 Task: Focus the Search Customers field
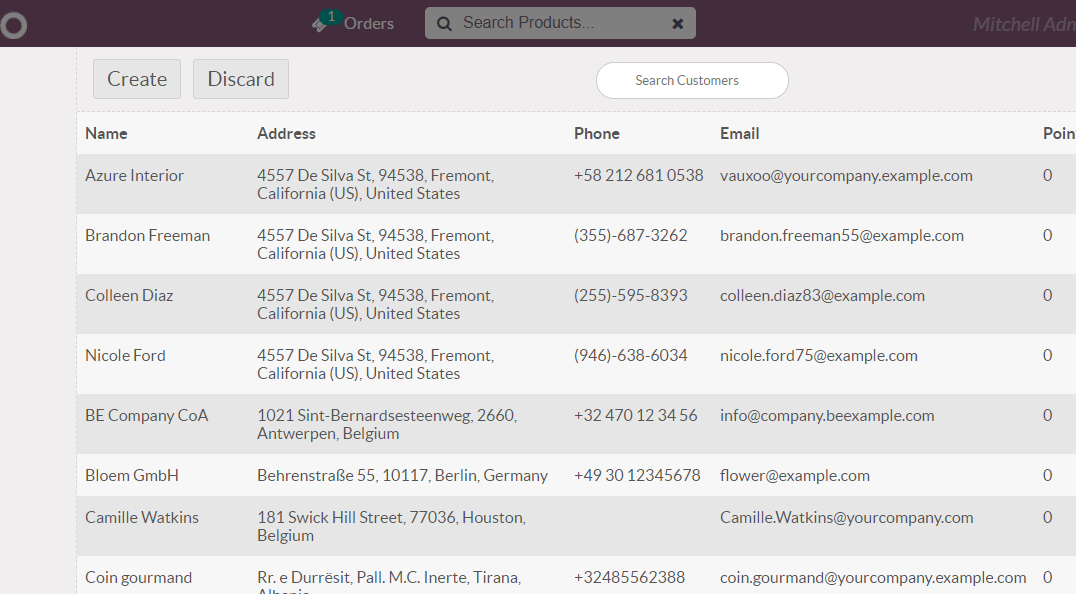(692, 80)
